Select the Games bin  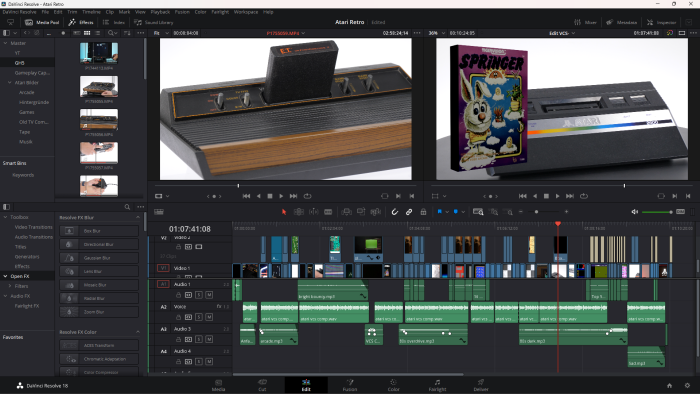26,112
